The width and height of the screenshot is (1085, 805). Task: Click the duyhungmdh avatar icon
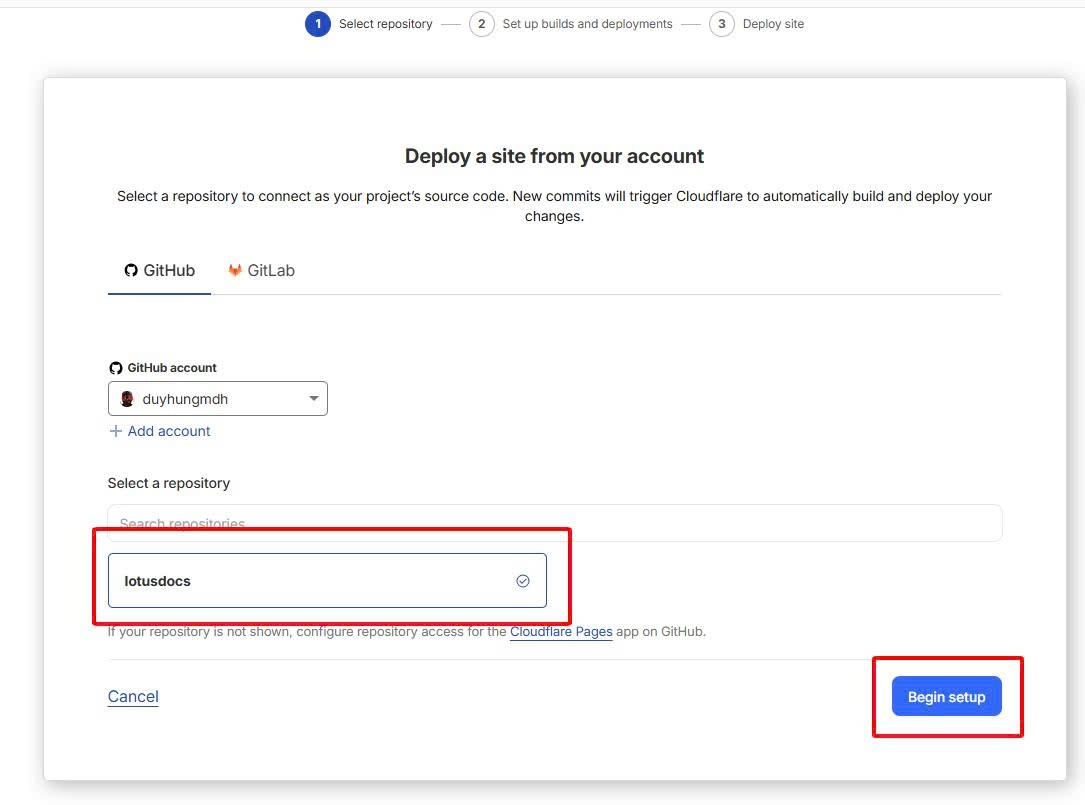tap(127, 399)
